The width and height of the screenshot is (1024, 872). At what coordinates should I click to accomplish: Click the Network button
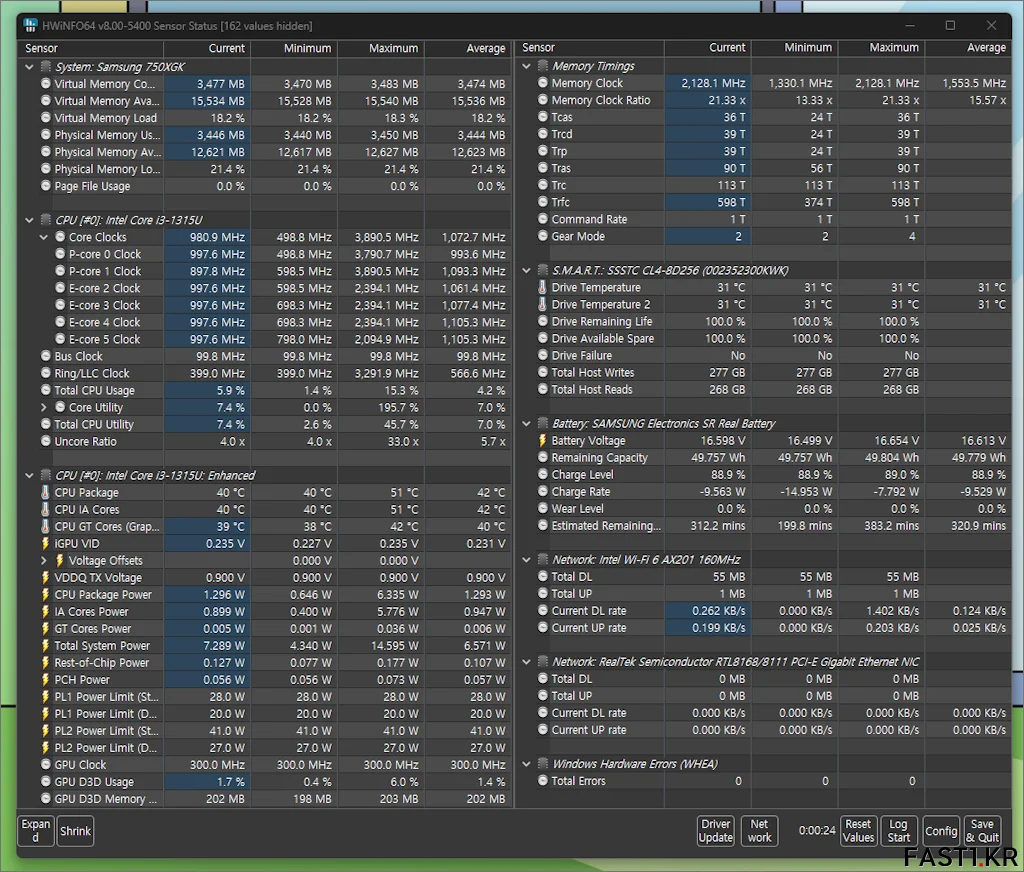(x=760, y=831)
